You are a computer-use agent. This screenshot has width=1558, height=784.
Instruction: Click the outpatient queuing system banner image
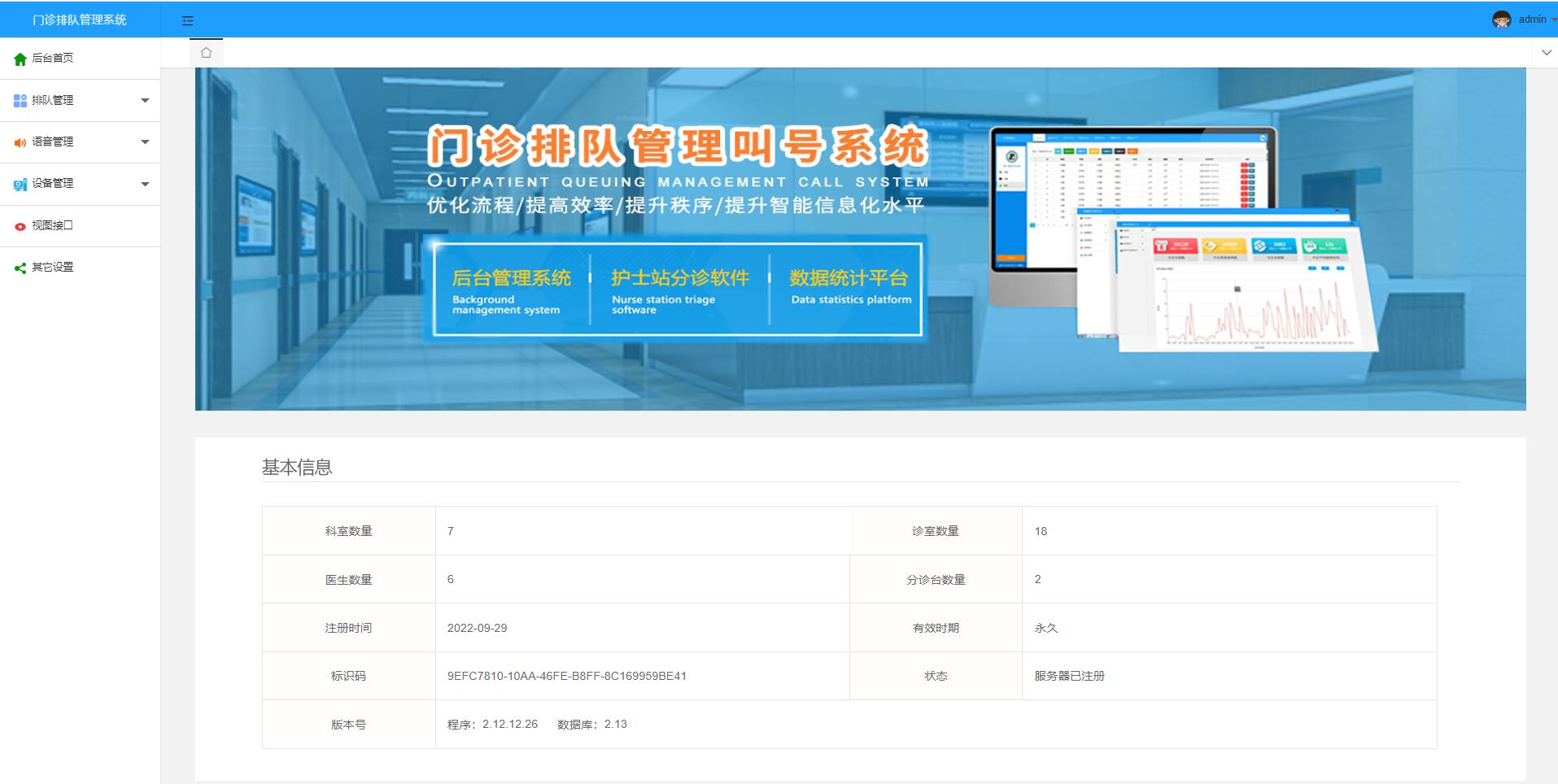pos(860,239)
